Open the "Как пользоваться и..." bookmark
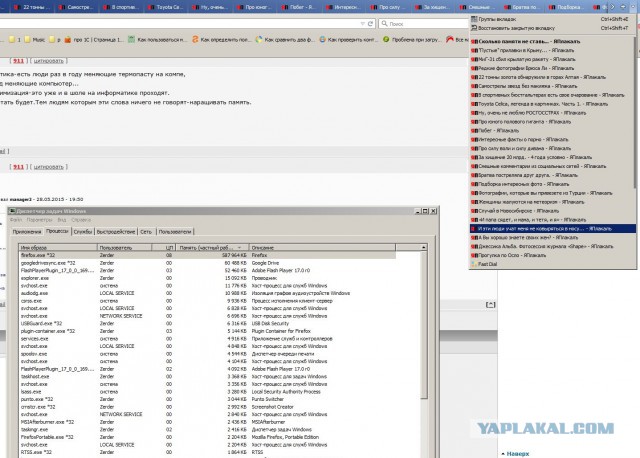The width and height of the screenshot is (640, 458). pos(157,40)
